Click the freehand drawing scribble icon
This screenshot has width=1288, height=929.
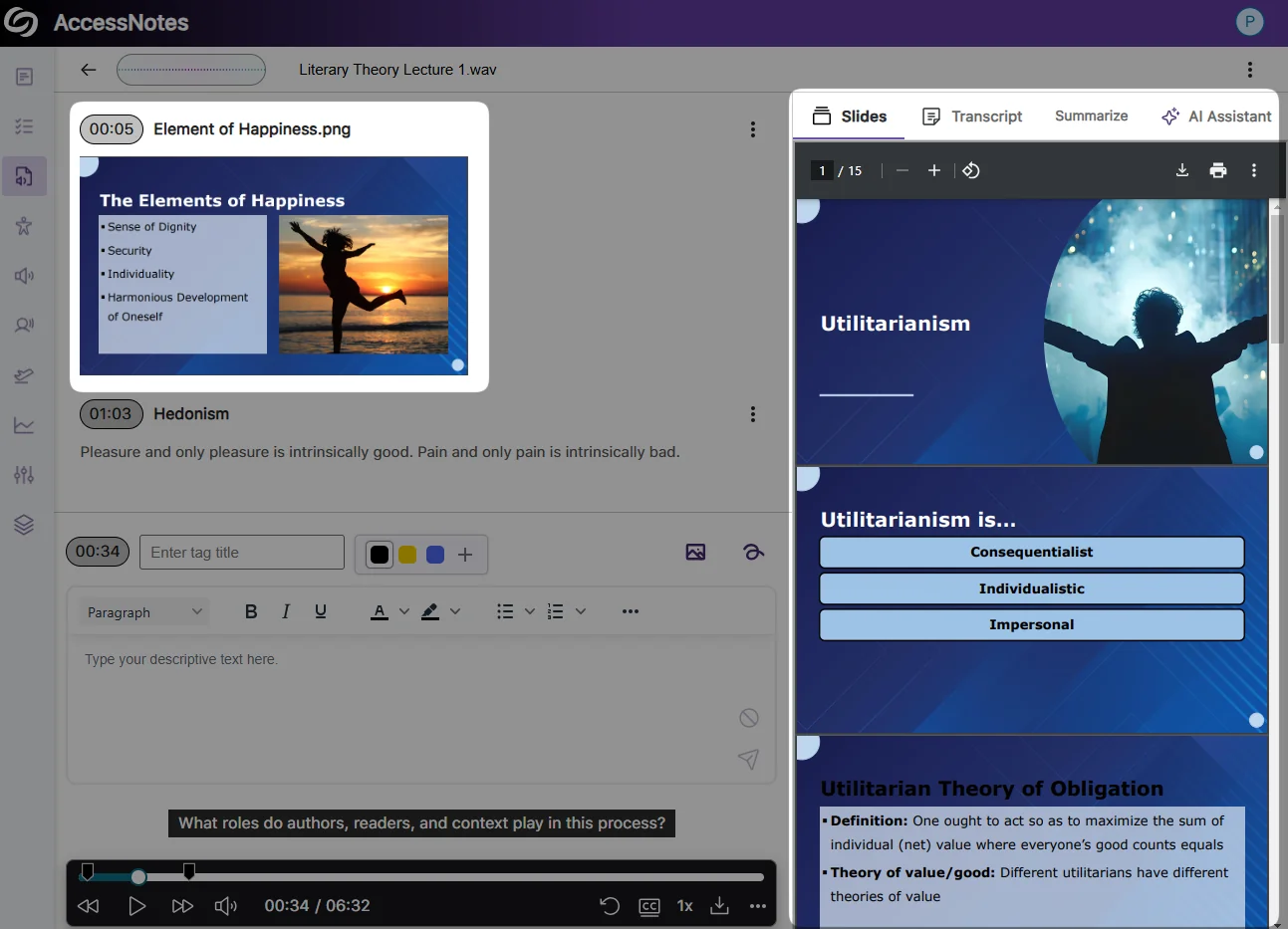pyautogui.click(x=753, y=553)
